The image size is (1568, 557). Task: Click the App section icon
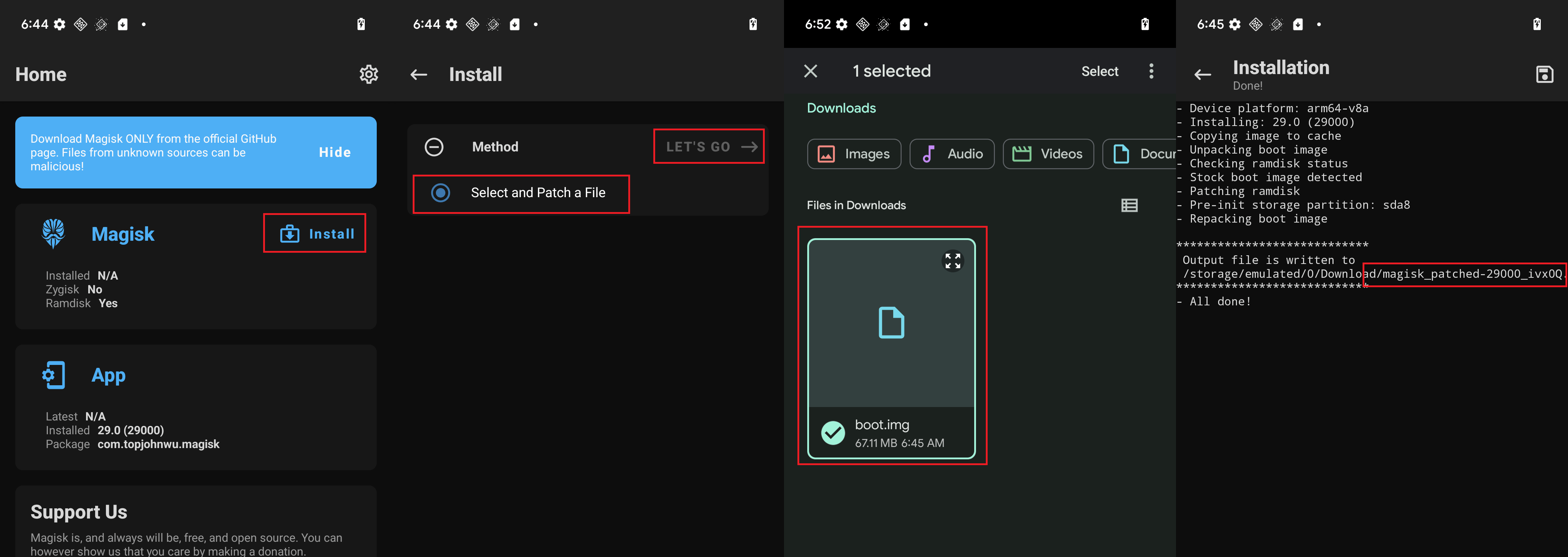tap(54, 375)
